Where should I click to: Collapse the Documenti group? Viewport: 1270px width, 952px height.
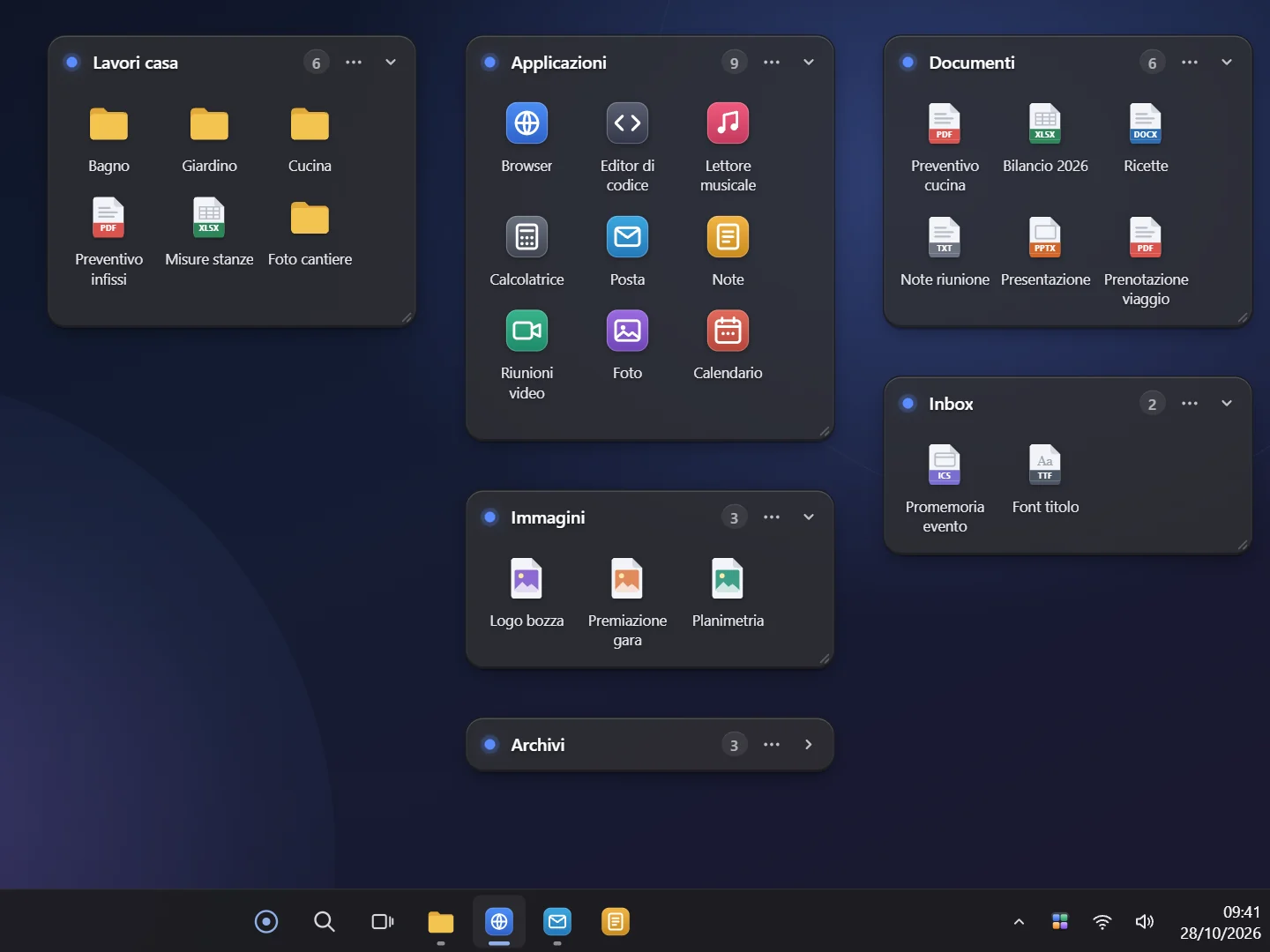point(1227,63)
